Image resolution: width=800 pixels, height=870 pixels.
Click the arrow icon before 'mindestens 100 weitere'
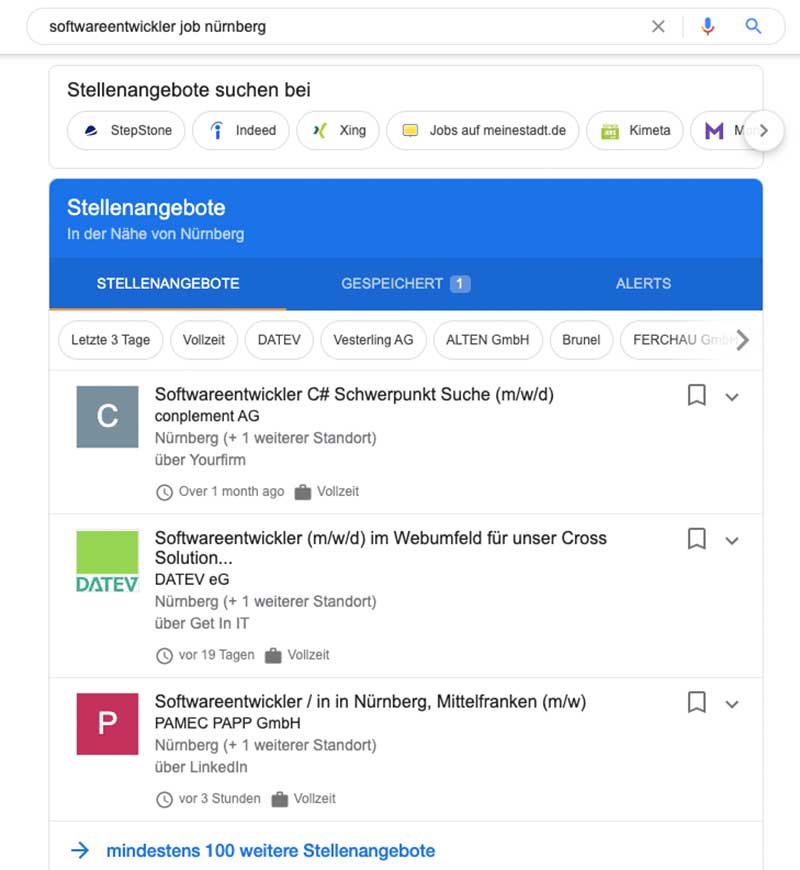[x=80, y=850]
